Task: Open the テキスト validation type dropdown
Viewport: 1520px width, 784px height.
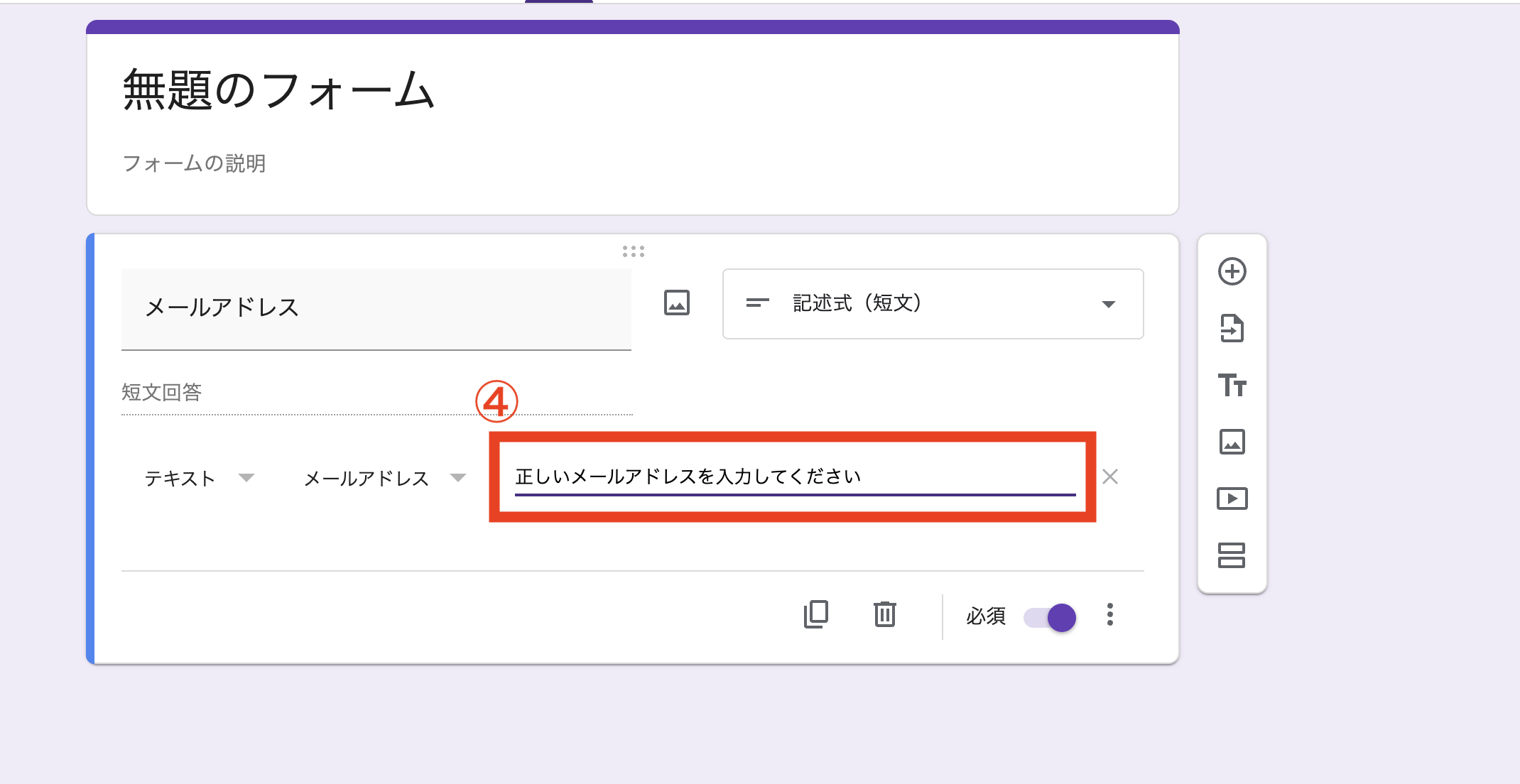Action: coord(199,478)
